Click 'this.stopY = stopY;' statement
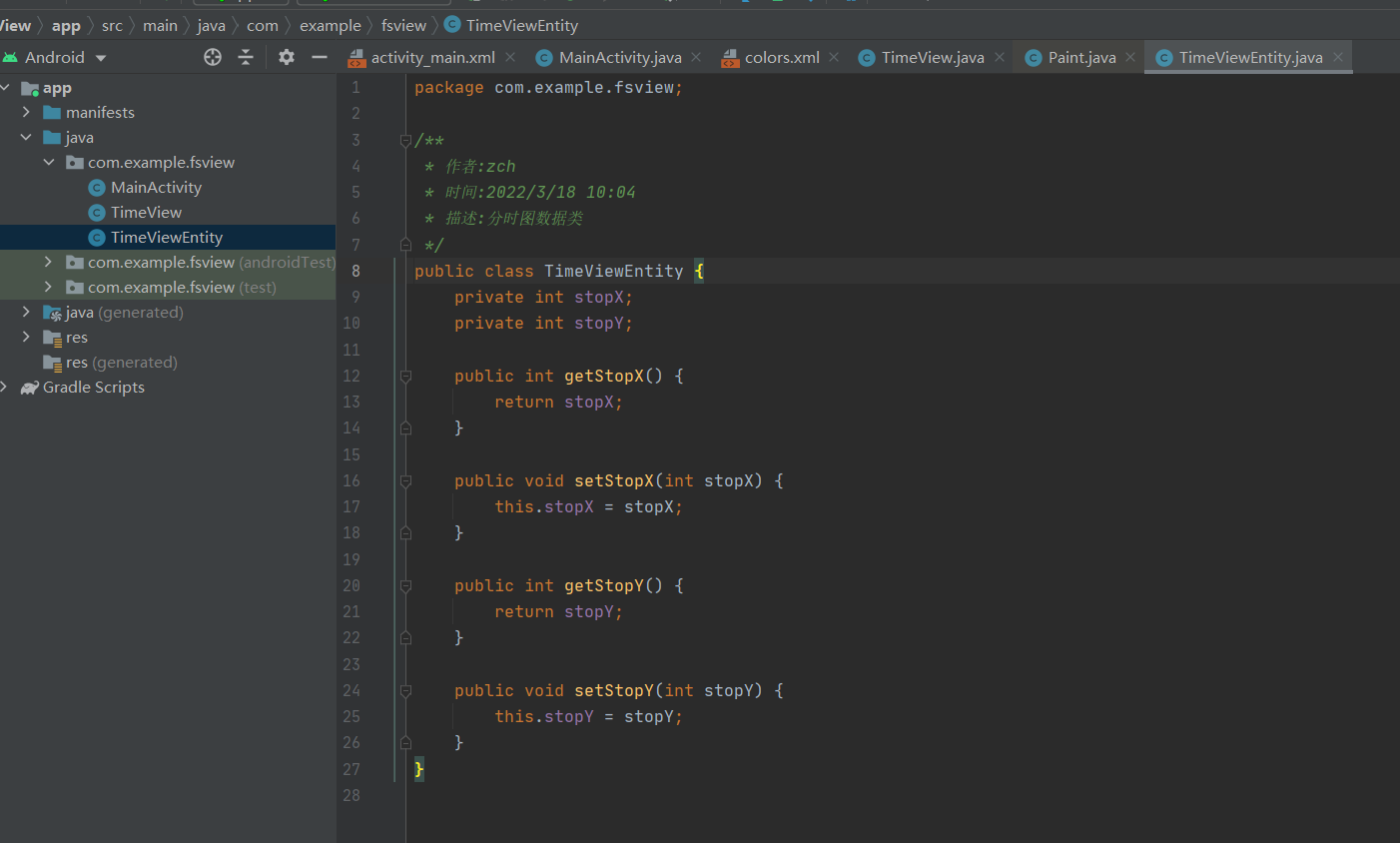The image size is (1400, 843). tap(588, 717)
